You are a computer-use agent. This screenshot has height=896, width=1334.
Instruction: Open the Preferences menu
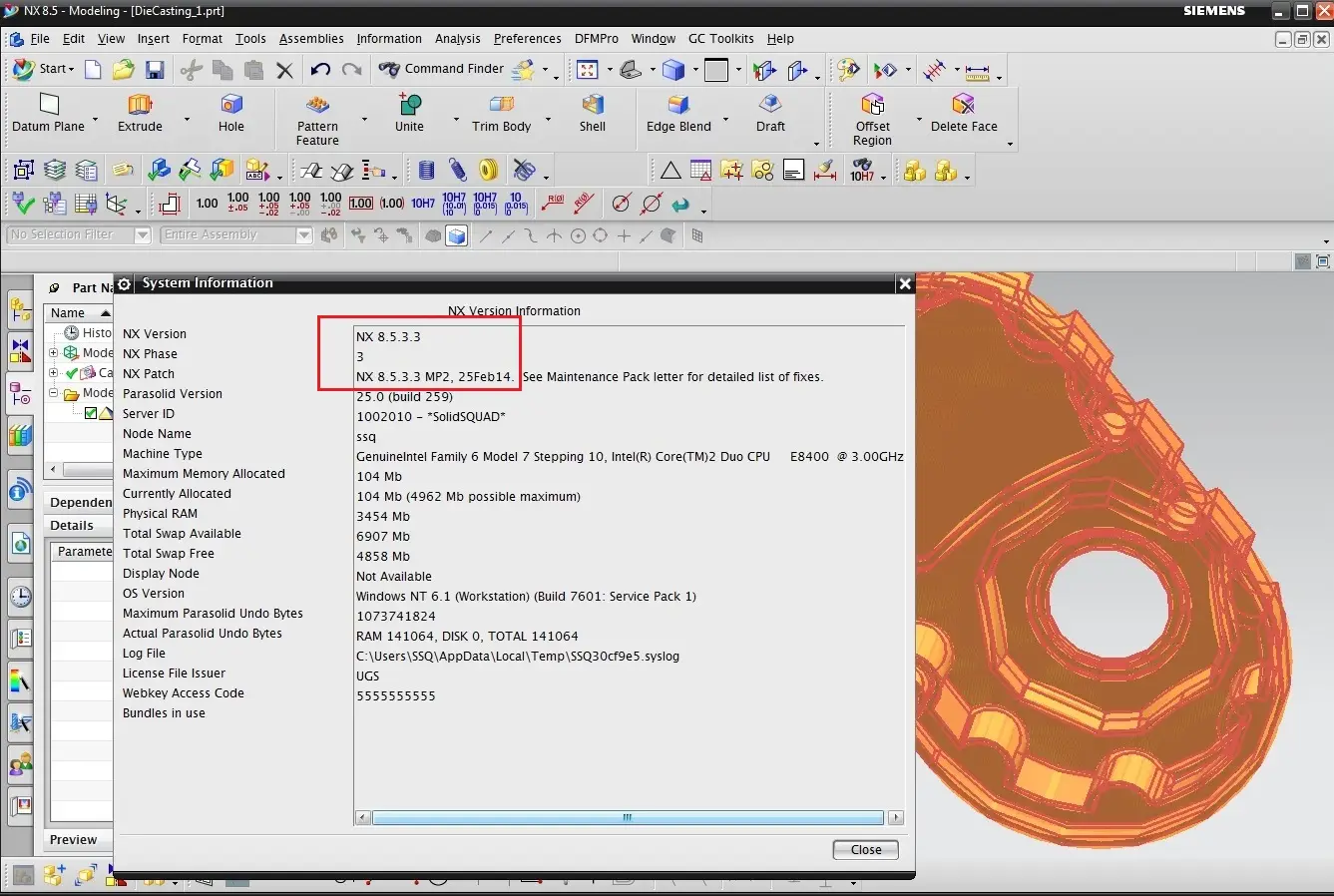pos(527,39)
